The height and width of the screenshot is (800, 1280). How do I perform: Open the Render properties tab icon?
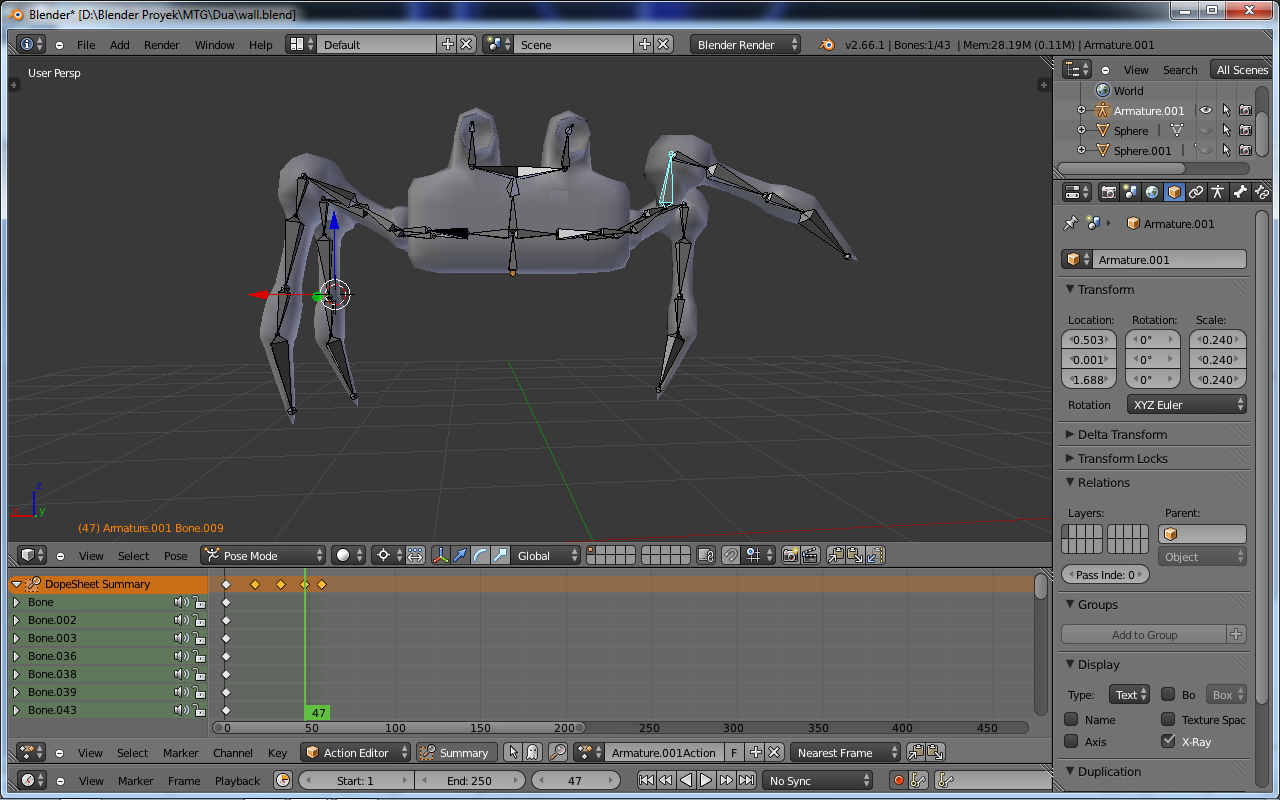[x=1110, y=192]
